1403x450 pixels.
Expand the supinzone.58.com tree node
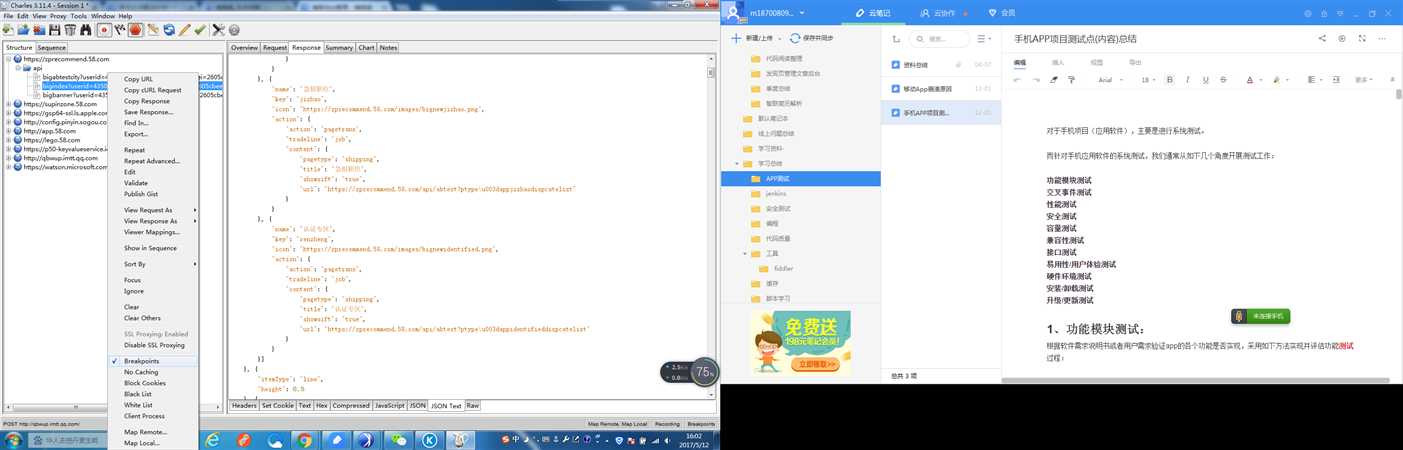(9, 104)
